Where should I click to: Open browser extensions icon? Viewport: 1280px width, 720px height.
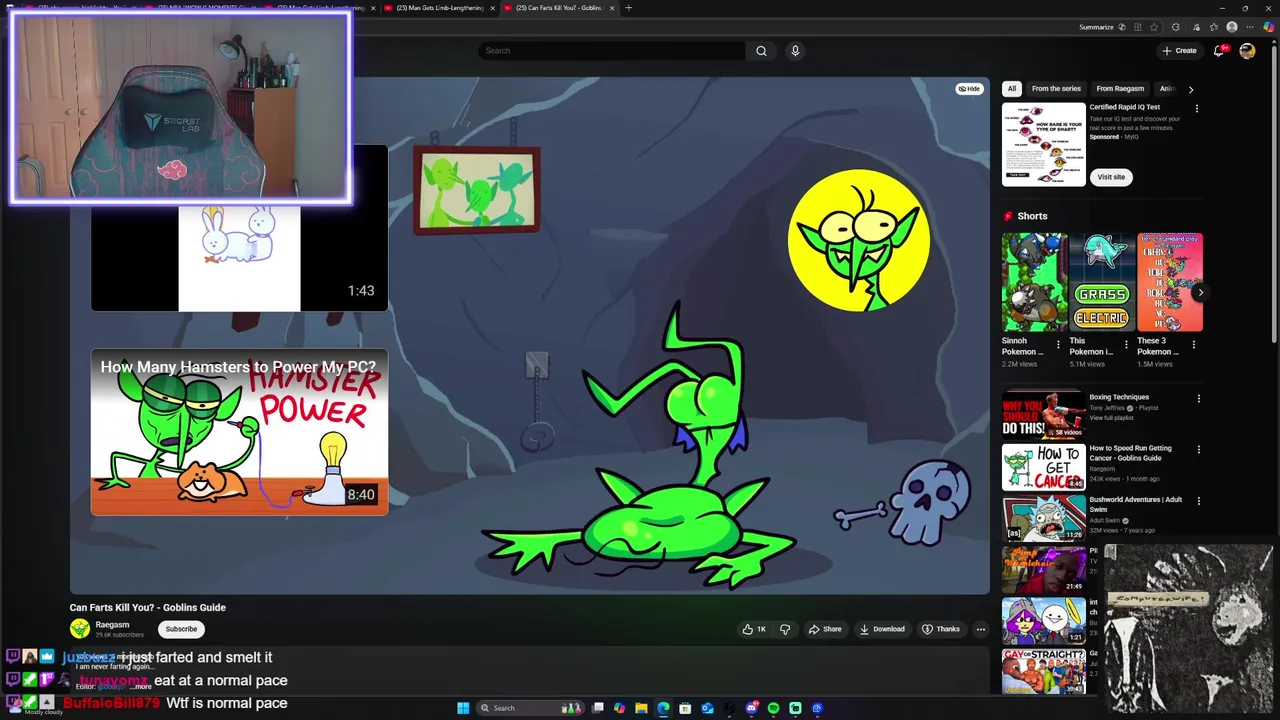point(1175,27)
